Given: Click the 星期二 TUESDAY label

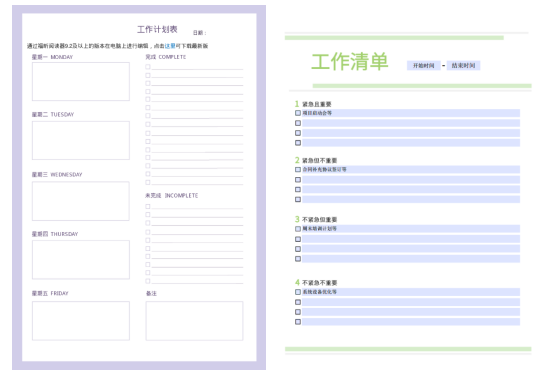Looking at the screenshot, I should [x=53, y=114].
